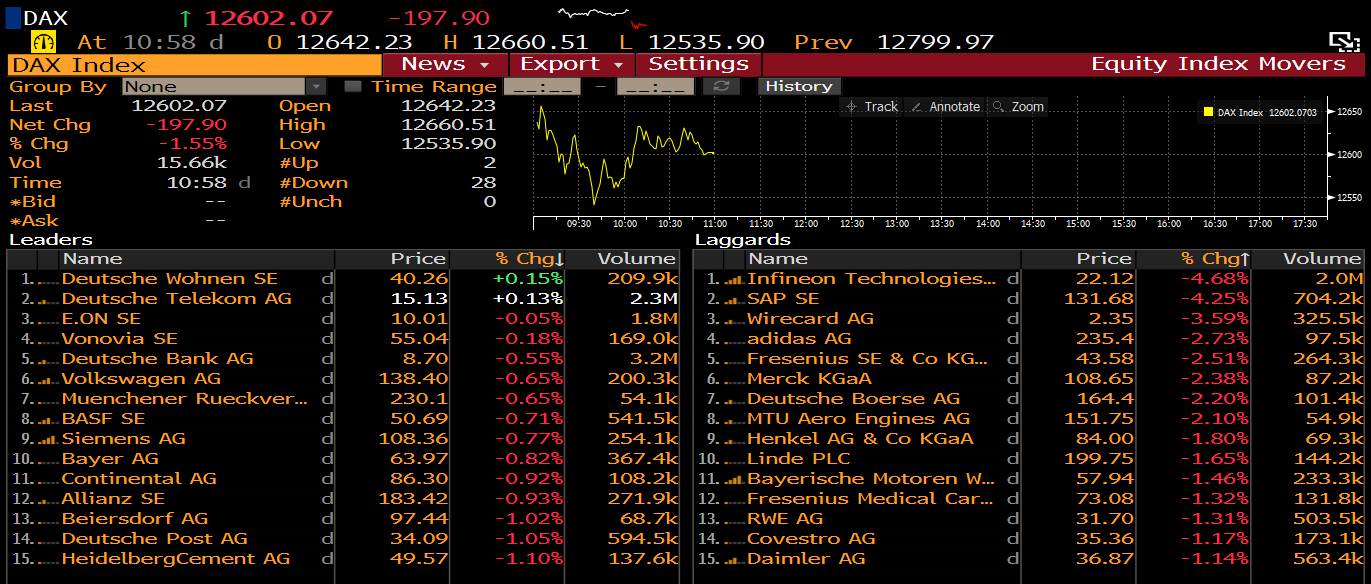Image resolution: width=1371 pixels, height=584 pixels.
Task: Click the Time Range end time field
Action: pyautogui.click(x=655, y=86)
